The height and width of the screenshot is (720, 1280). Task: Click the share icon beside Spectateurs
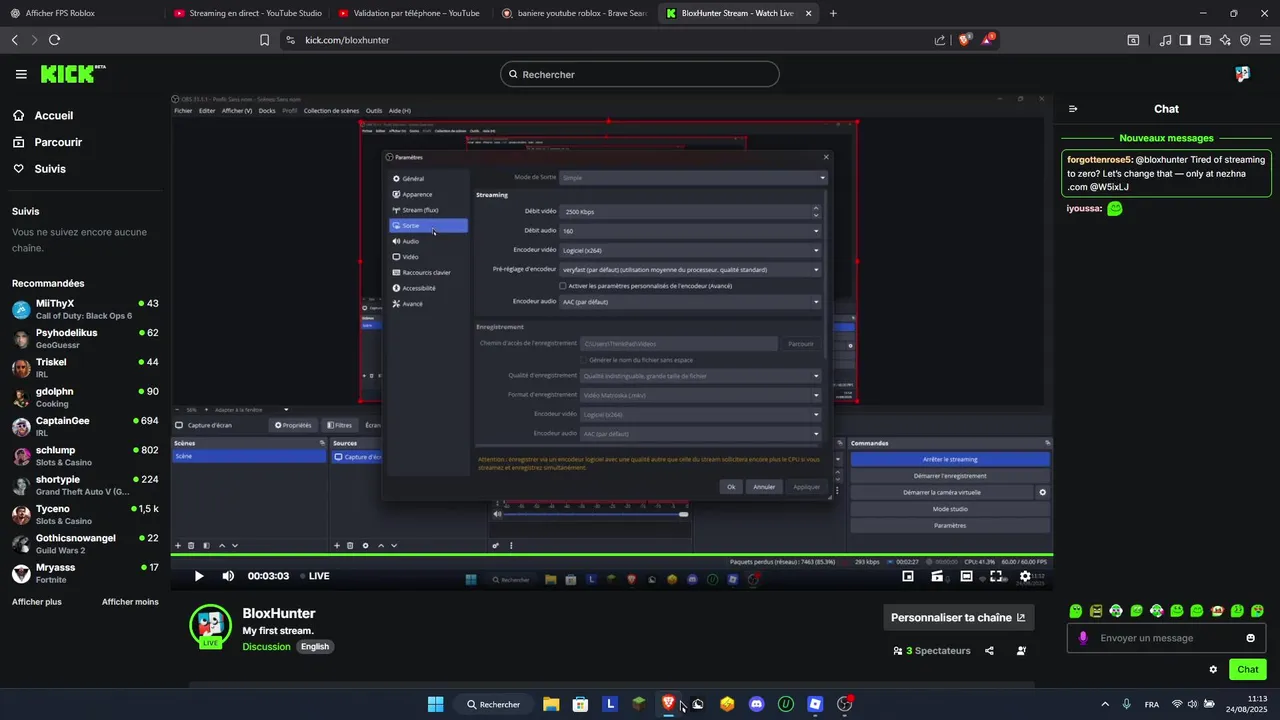point(989,651)
